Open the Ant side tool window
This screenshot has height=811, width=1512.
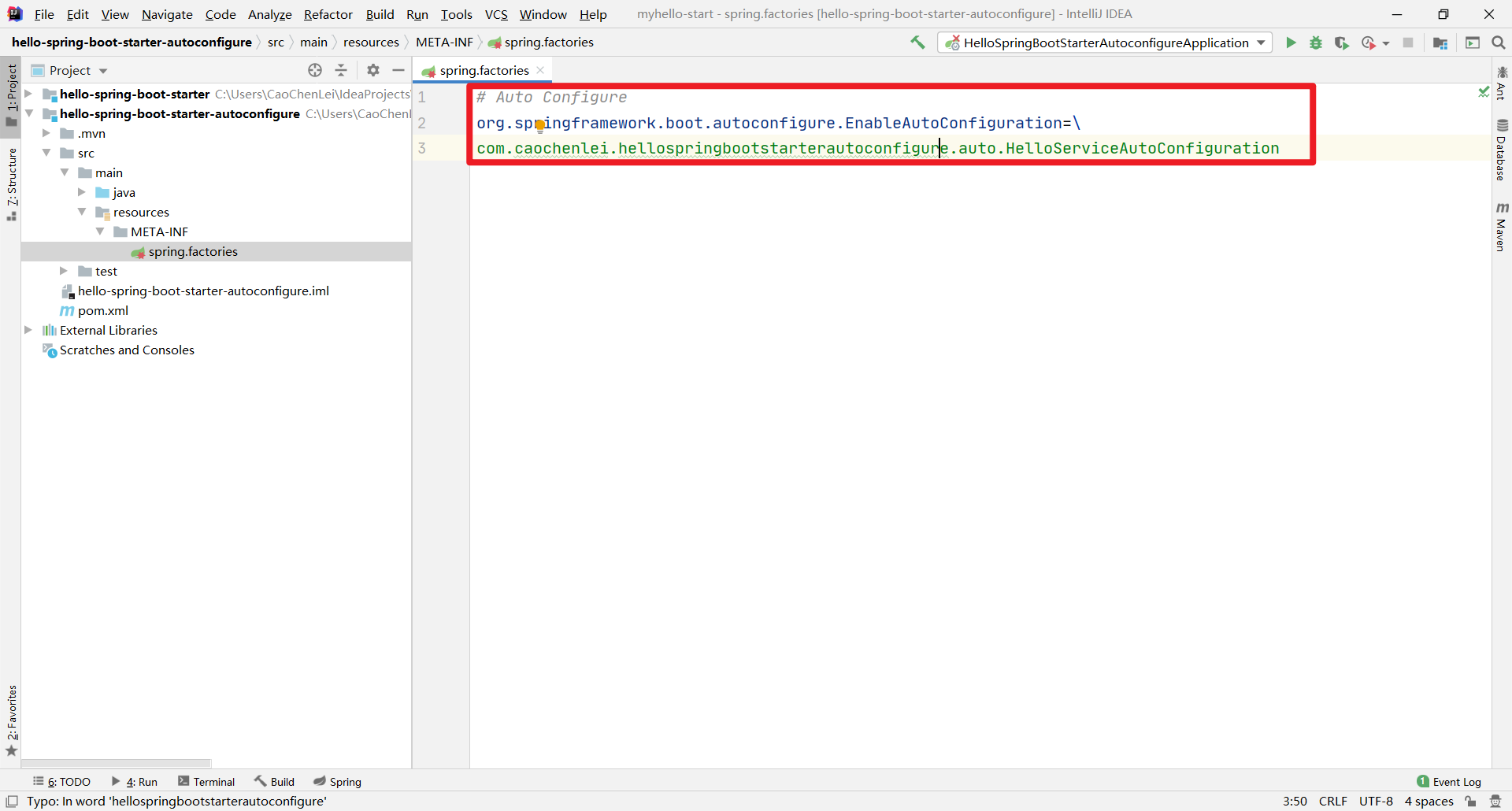[1502, 83]
